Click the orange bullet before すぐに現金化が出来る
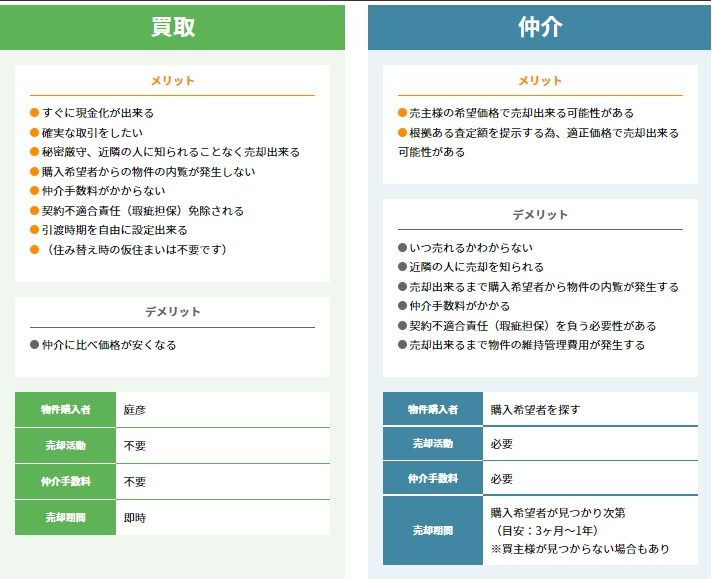Viewport: 712px width, 579px height. click(x=35, y=113)
